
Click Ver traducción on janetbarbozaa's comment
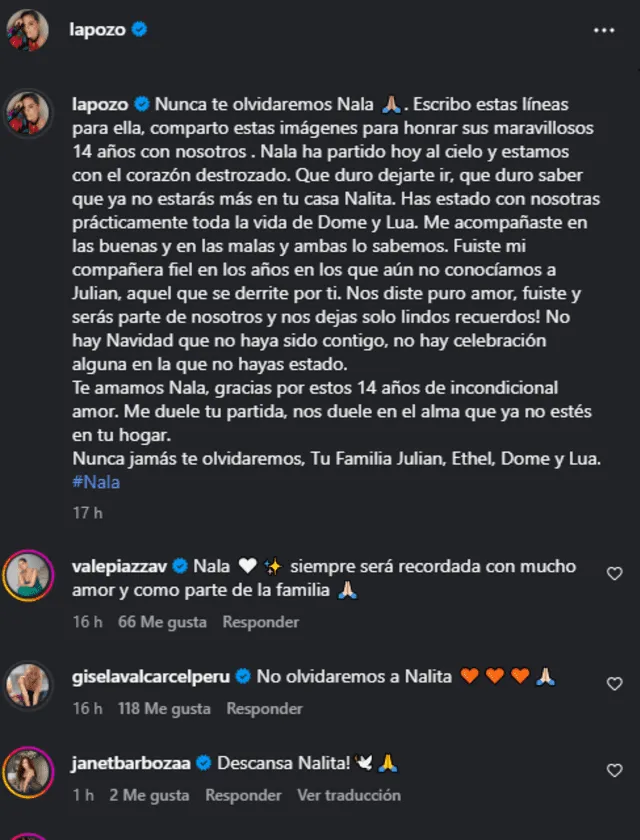350,794
